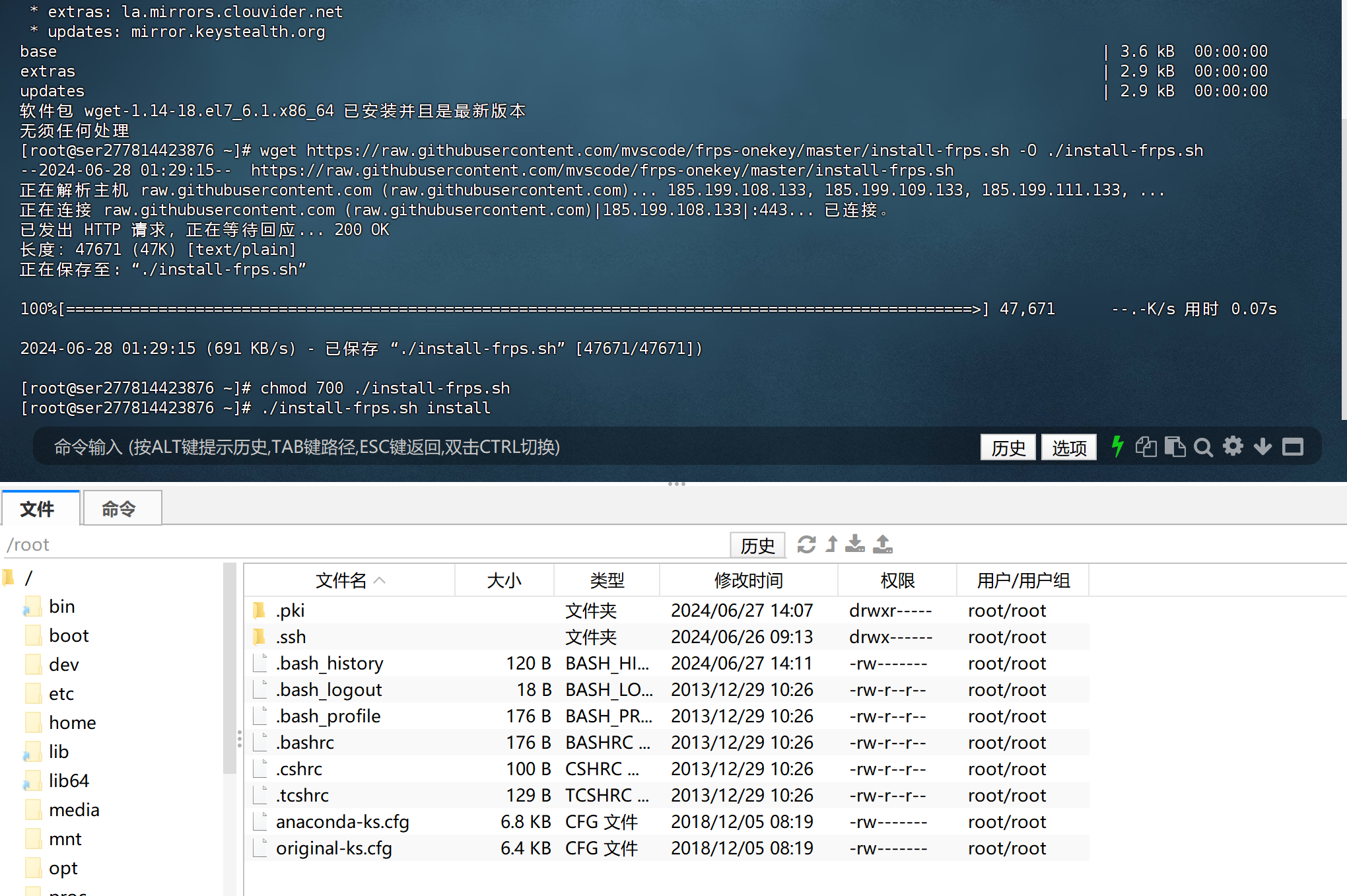Click the window mode icon in terminal toolbar

pyautogui.click(x=1293, y=447)
